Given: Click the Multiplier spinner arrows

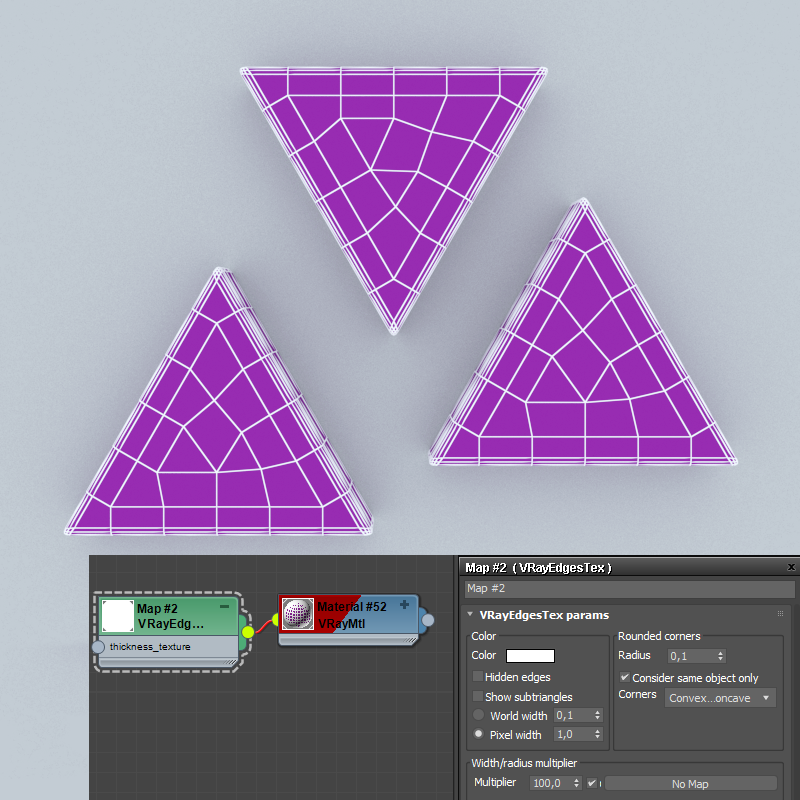Looking at the screenshot, I should [x=577, y=783].
